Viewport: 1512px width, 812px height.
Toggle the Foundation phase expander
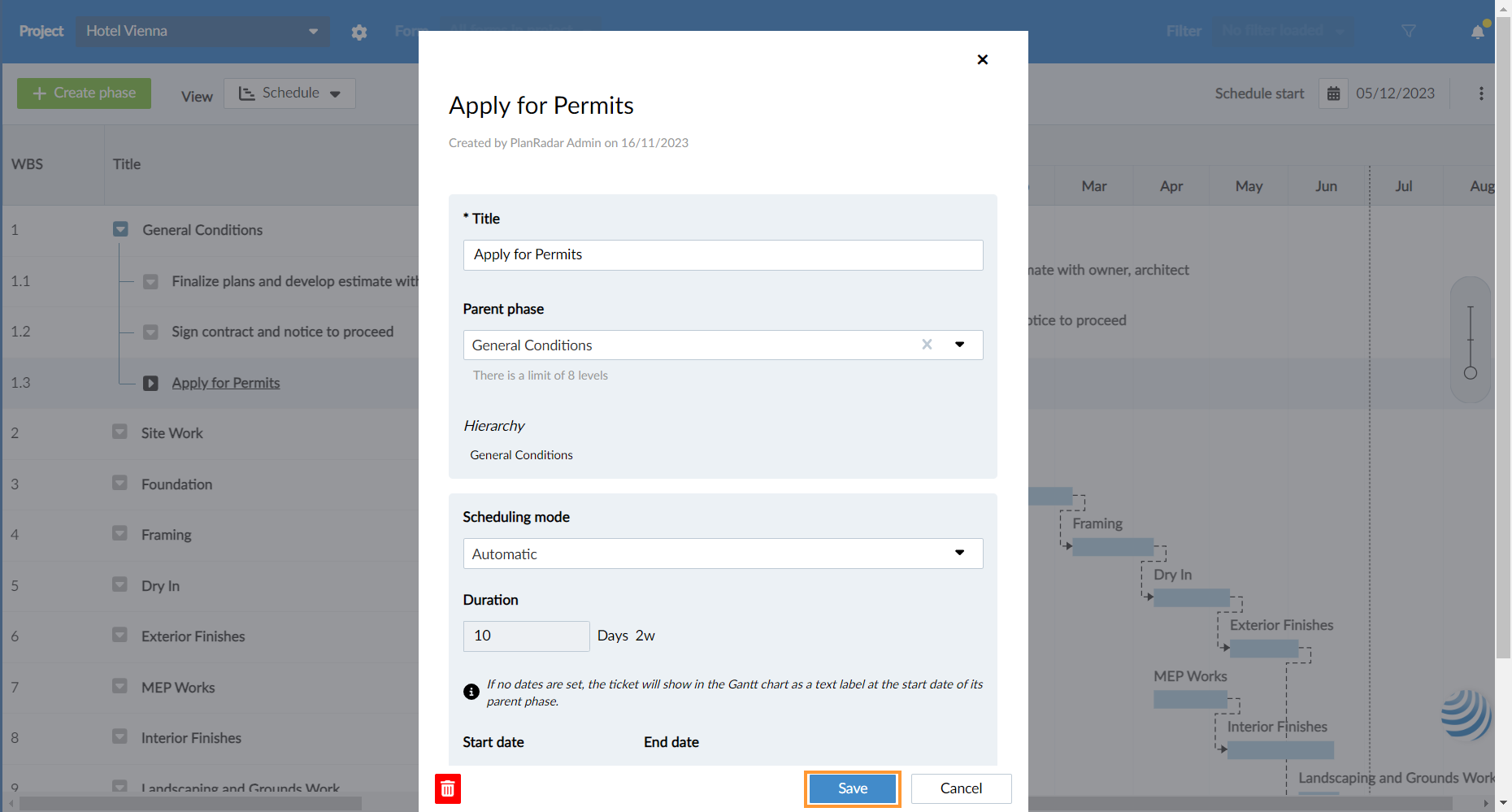coord(120,484)
